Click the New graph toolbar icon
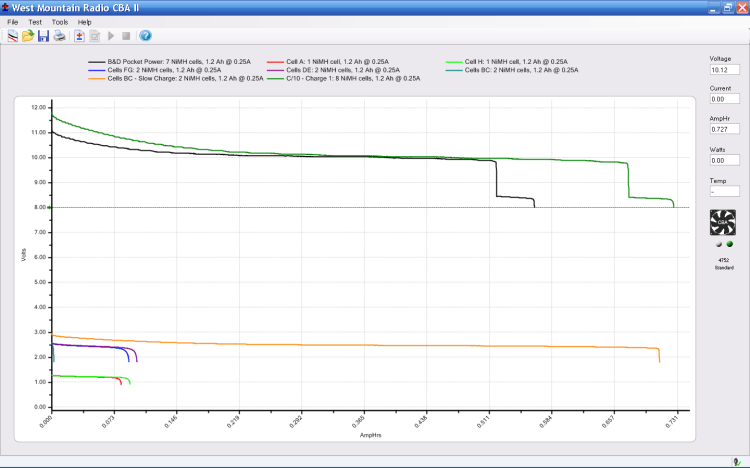This screenshot has height=468, width=750. [x=12, y=36]
